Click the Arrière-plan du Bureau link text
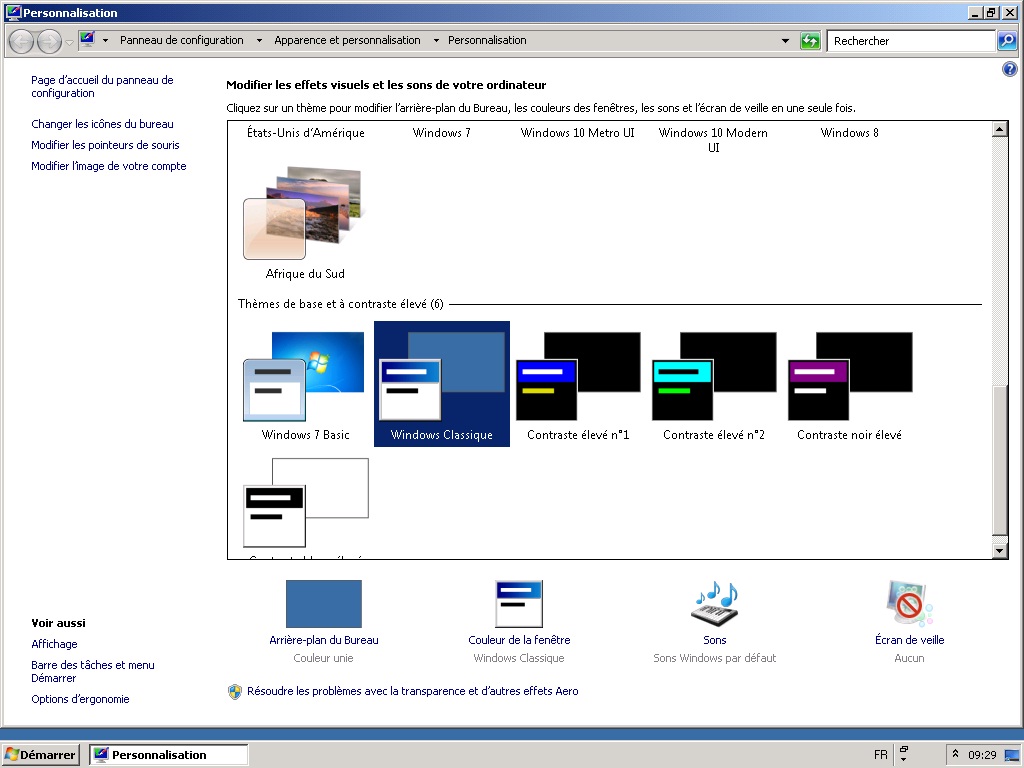Screen dimensions: 1024x768 (x=324, y=640)
